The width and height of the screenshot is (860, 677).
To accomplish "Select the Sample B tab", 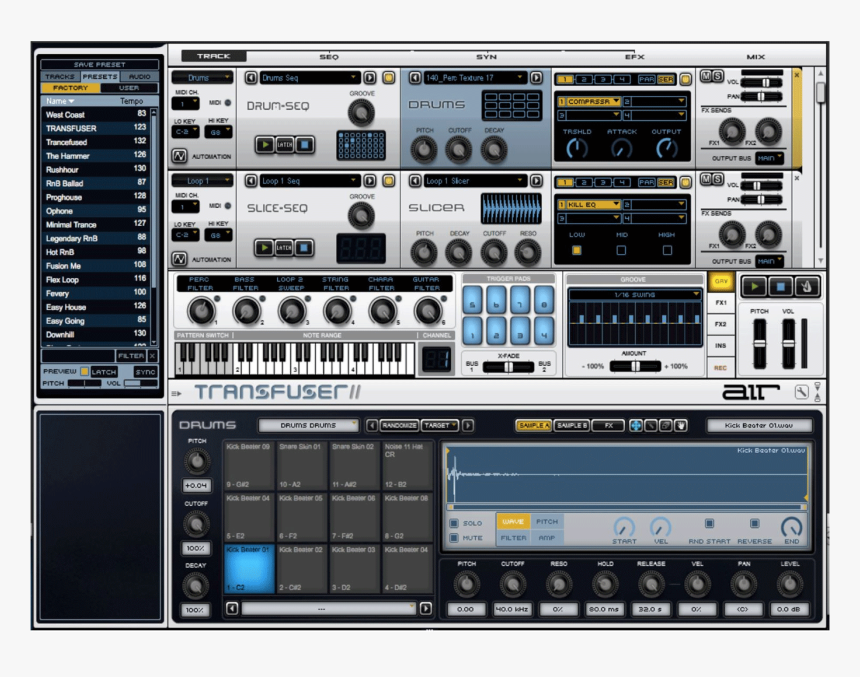I will point(572,425).
